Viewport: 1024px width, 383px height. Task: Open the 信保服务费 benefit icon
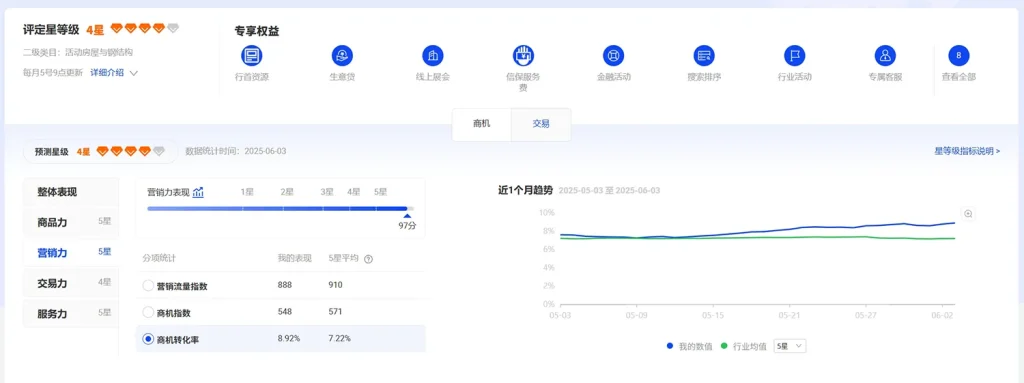[523, 56]
